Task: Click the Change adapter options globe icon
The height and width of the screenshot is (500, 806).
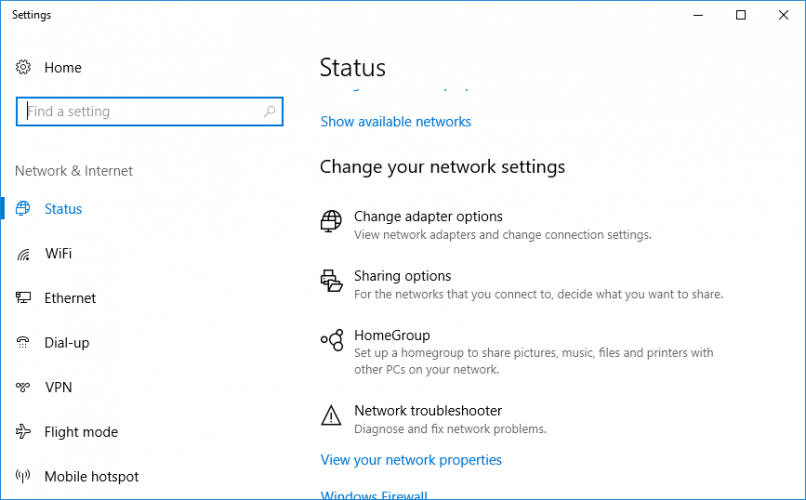Action: [331, 221]
